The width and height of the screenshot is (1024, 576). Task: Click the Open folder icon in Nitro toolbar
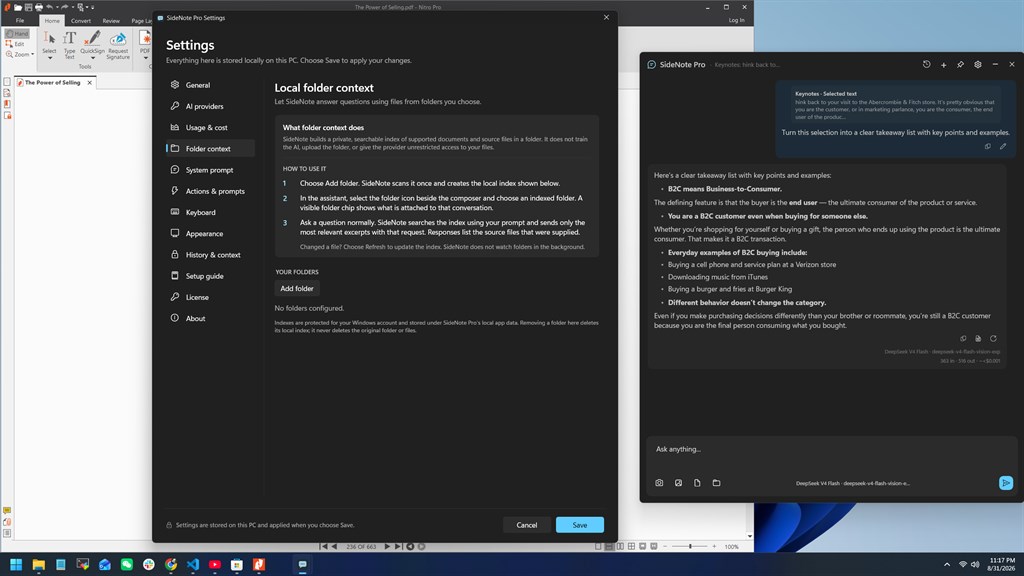pos(18,7)
